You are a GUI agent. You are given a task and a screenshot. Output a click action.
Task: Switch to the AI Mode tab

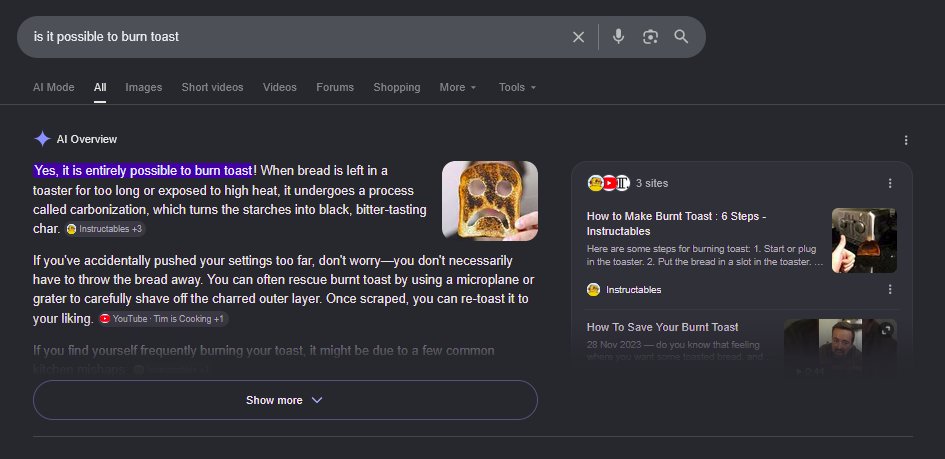coord(54,87)
